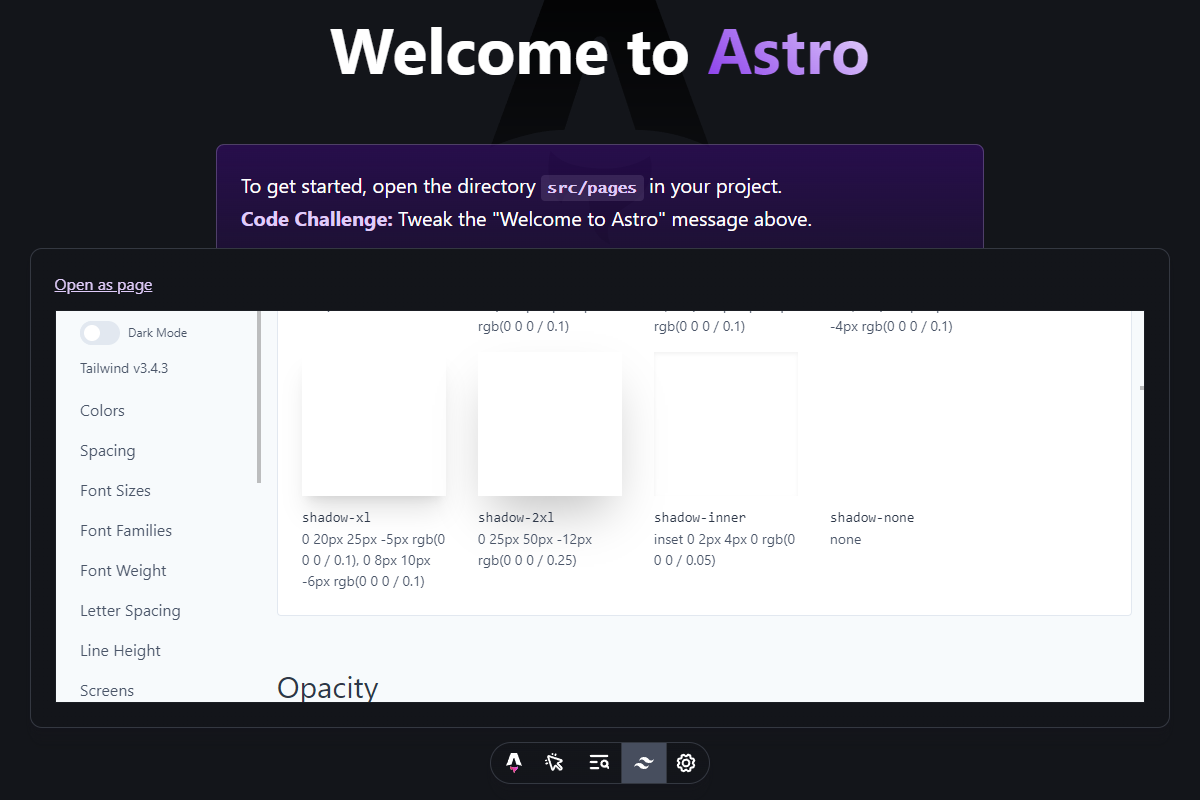Click the shadow-none label

click(872, 518)
